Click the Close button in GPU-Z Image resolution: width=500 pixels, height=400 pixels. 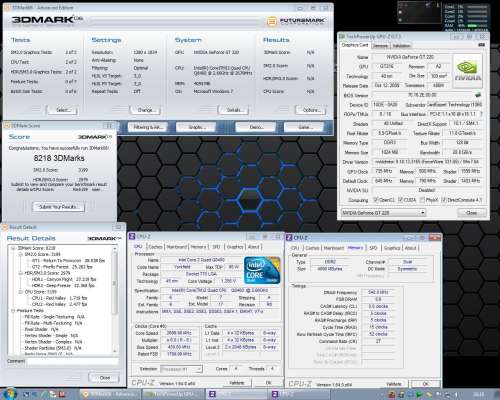coord(472,213)
